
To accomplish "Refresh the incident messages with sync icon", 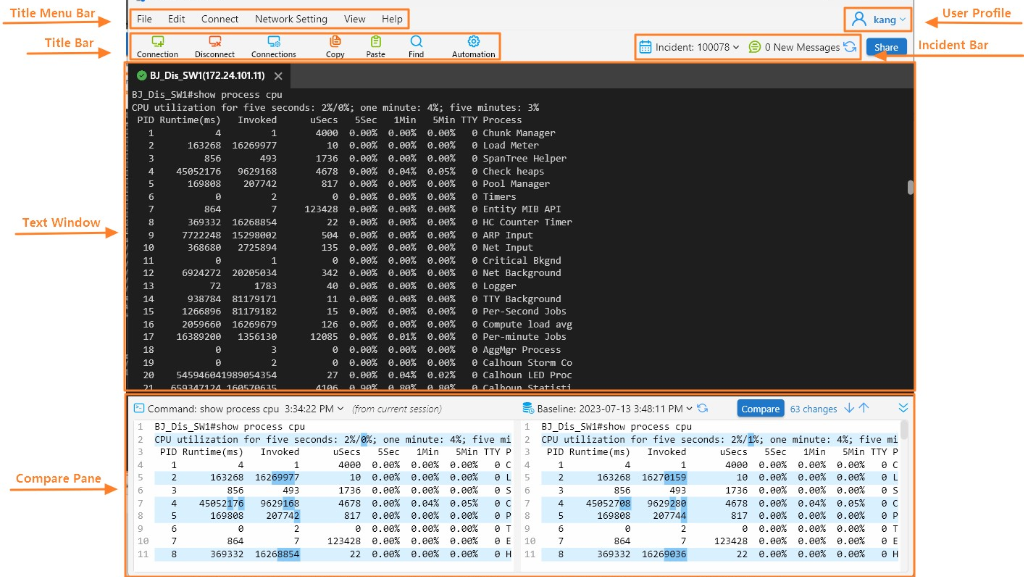I will (x=850, y=47).
